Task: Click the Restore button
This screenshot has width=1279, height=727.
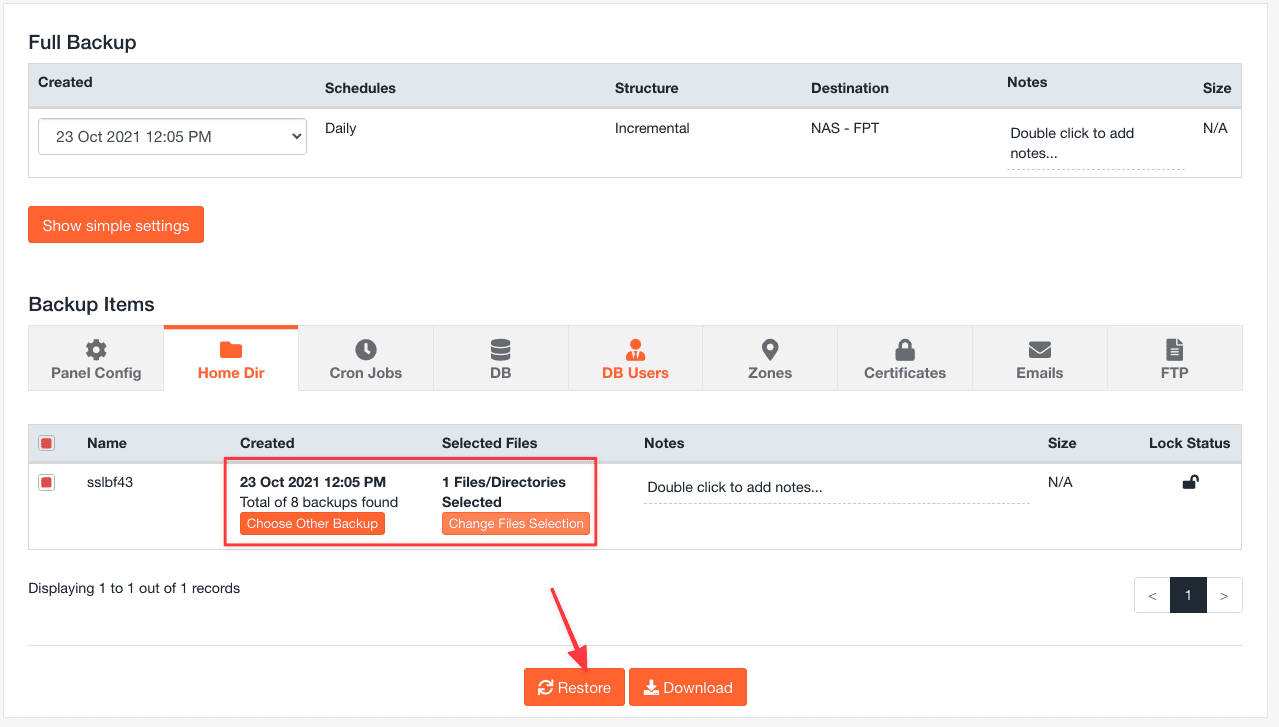Action: tap(574, 687)
